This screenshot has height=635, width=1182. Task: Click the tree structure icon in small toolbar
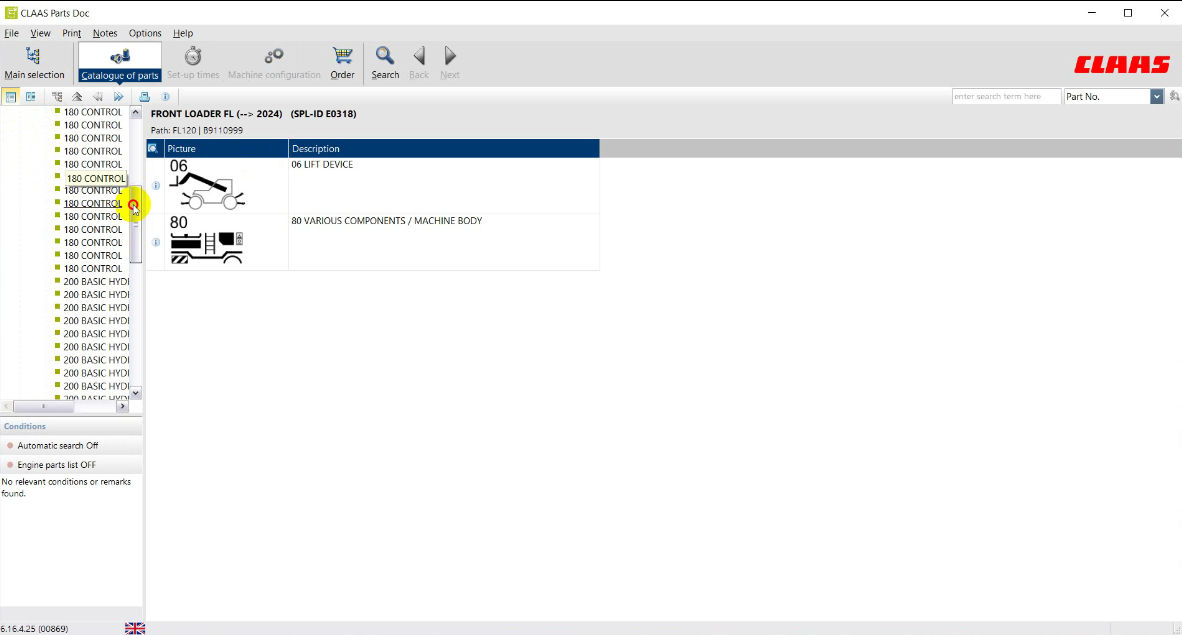point(57,97)
